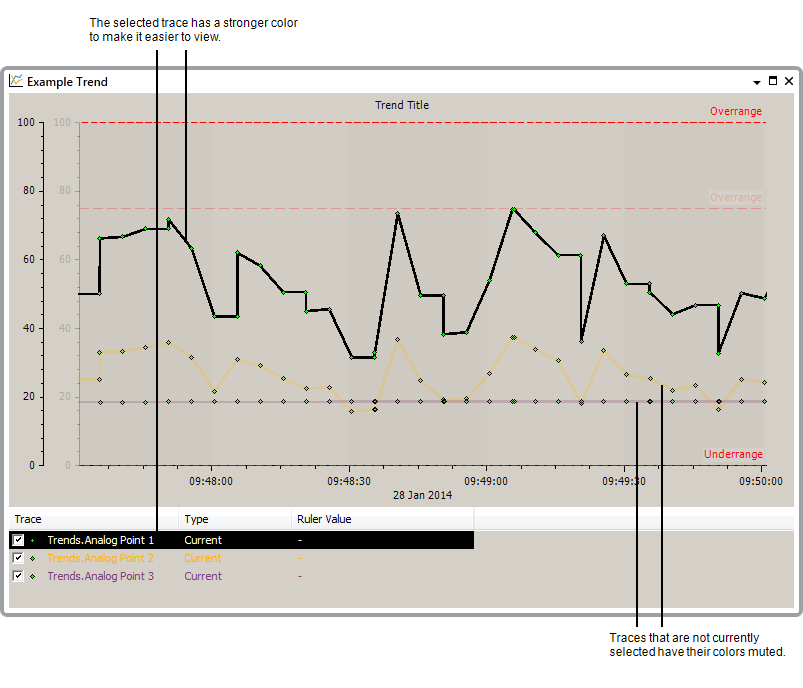Maximize the Example Trend window
This screenshot has width=803, height=688.
(x=773, y=81)
